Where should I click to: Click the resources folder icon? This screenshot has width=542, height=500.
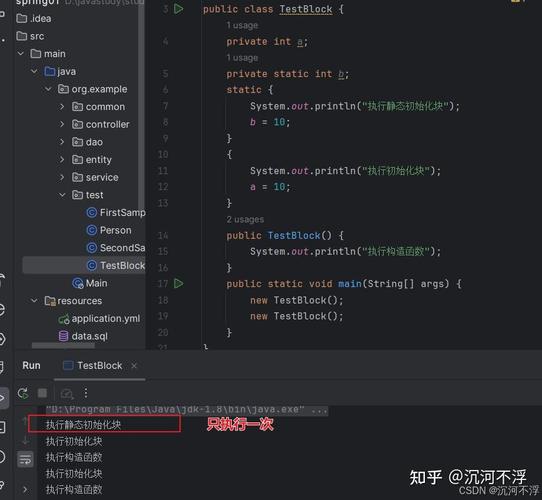click(50, 301)
